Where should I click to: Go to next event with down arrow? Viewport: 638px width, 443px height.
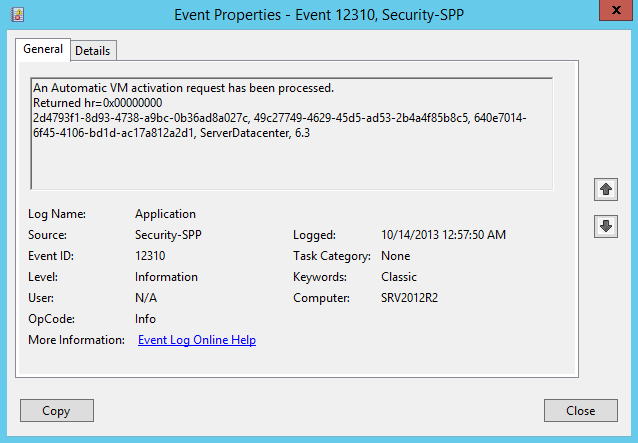point(605,226)
